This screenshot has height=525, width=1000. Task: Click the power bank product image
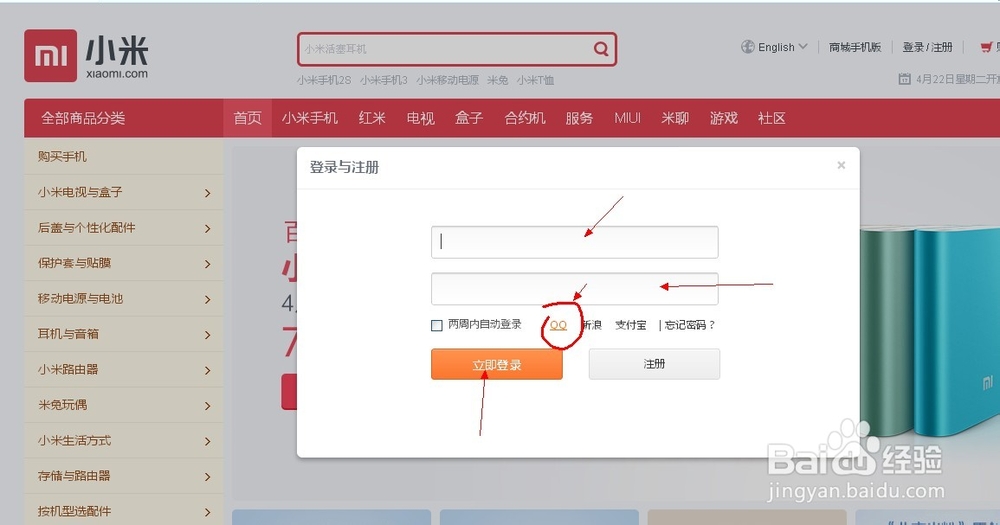tap(929, 332)
